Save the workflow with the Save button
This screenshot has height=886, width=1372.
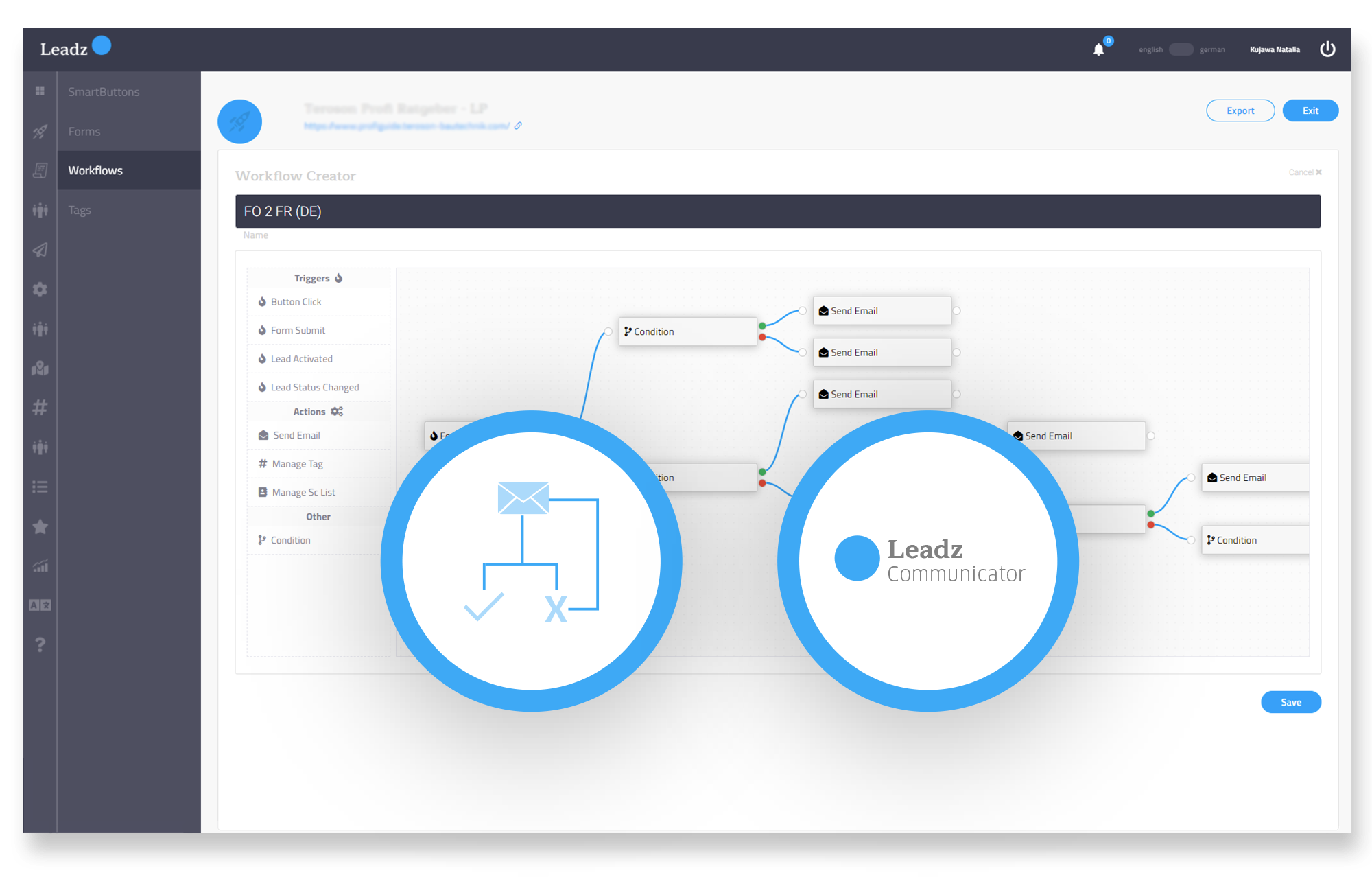pos(1291,702)
